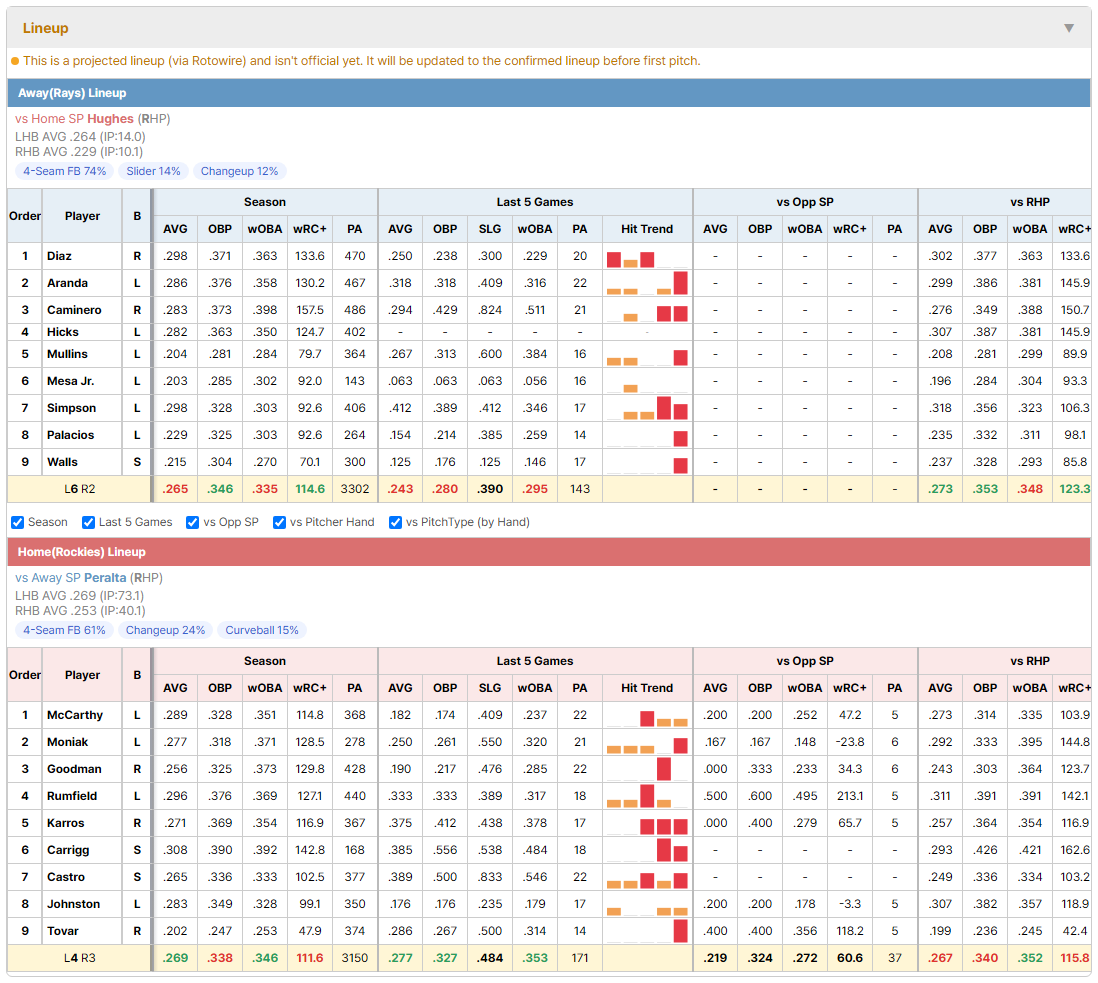Click the Rays L6 R2 summary cell
The height and width of the screenshot is (983, 1098).
coord(79,489)
